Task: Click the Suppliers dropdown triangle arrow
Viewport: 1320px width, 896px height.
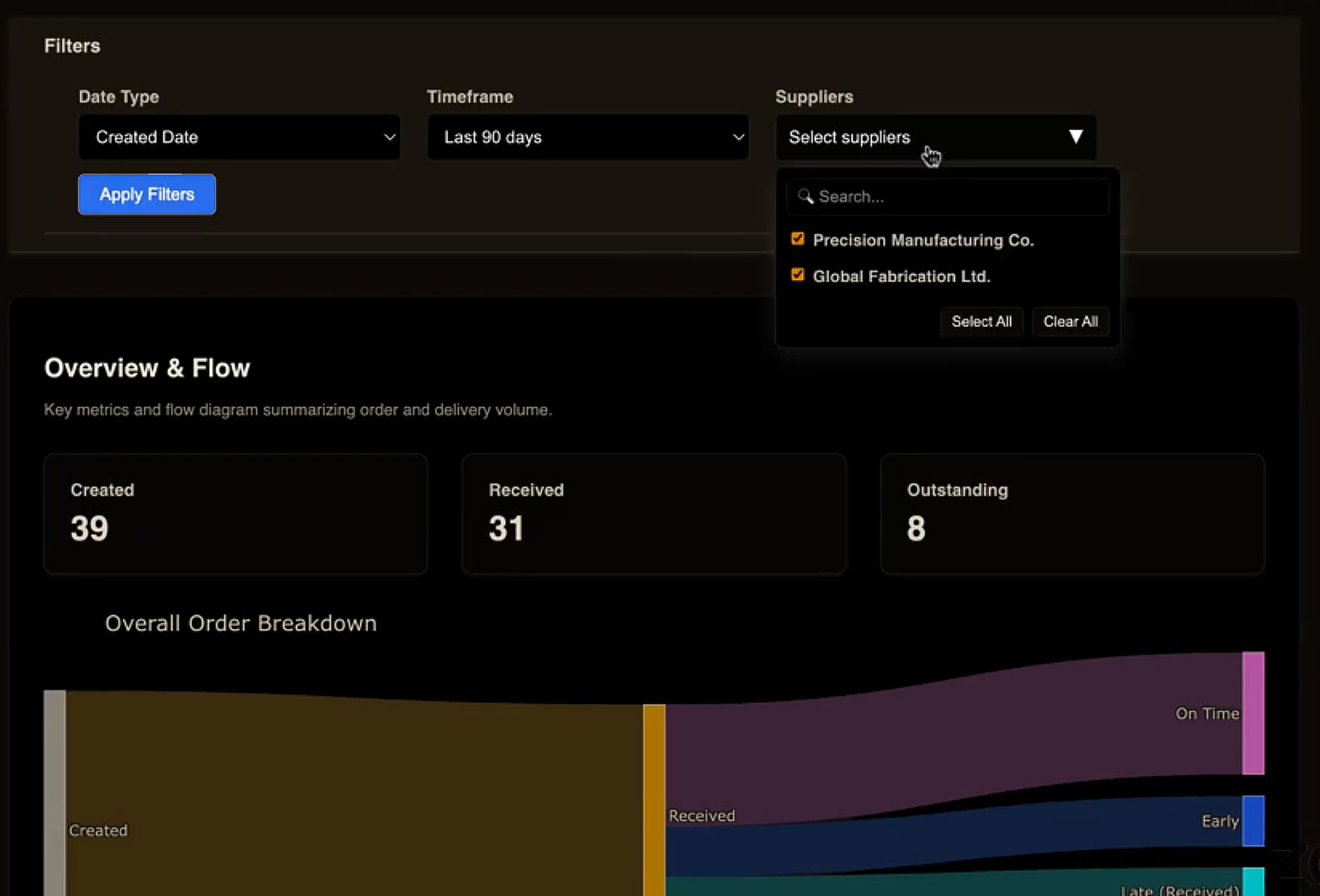Action: coord(1075,136)
